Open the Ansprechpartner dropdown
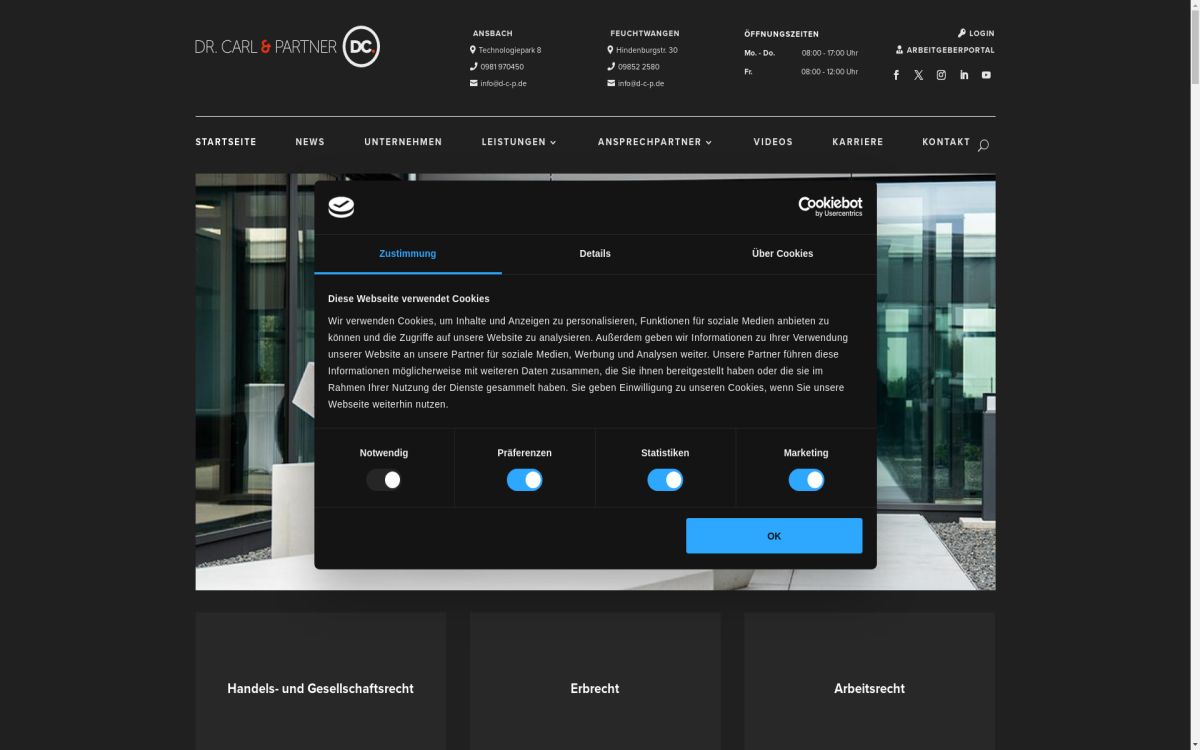The image size is (1200, 750). click(x=655, y=142)
